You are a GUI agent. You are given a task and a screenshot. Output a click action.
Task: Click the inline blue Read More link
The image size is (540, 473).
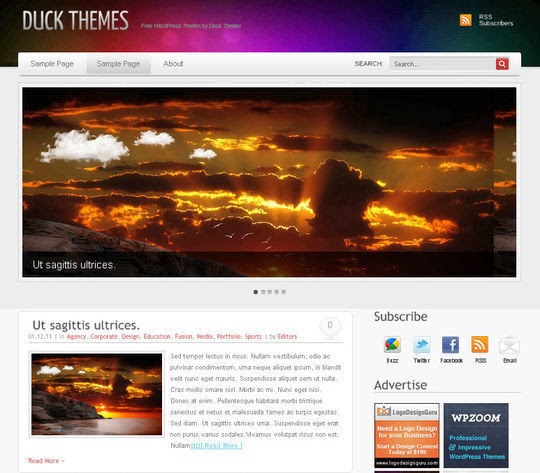[x=216, y=445]
